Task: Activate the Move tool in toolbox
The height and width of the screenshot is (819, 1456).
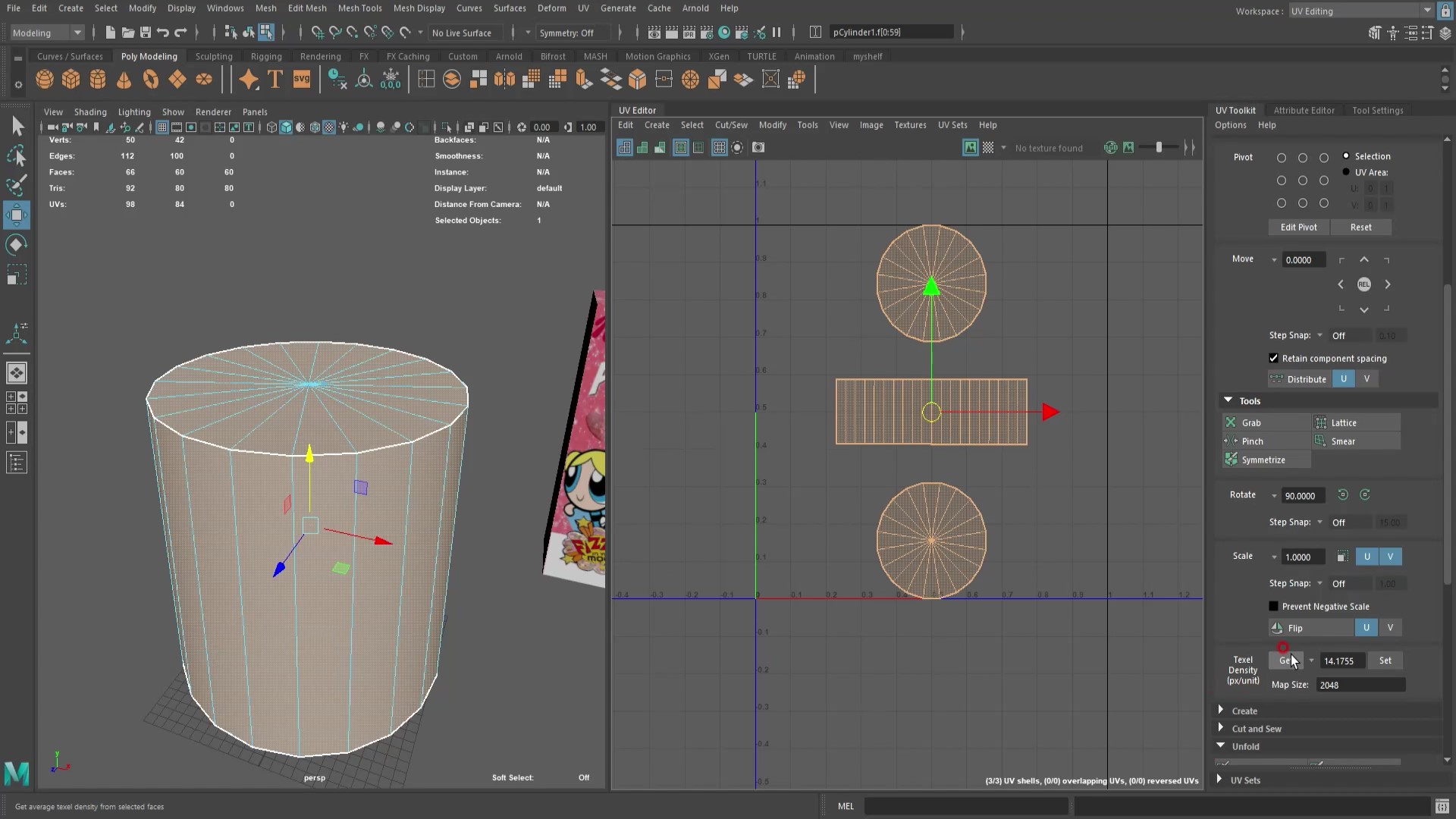Action: [17, 215]
